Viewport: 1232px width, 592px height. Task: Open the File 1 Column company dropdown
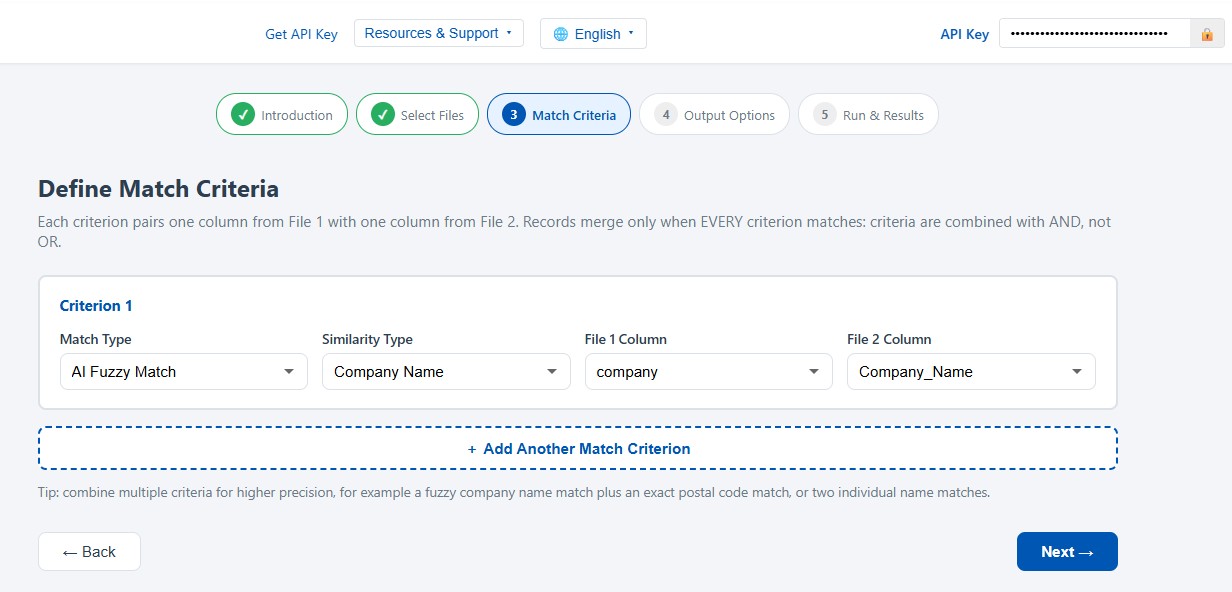(709, 372)
